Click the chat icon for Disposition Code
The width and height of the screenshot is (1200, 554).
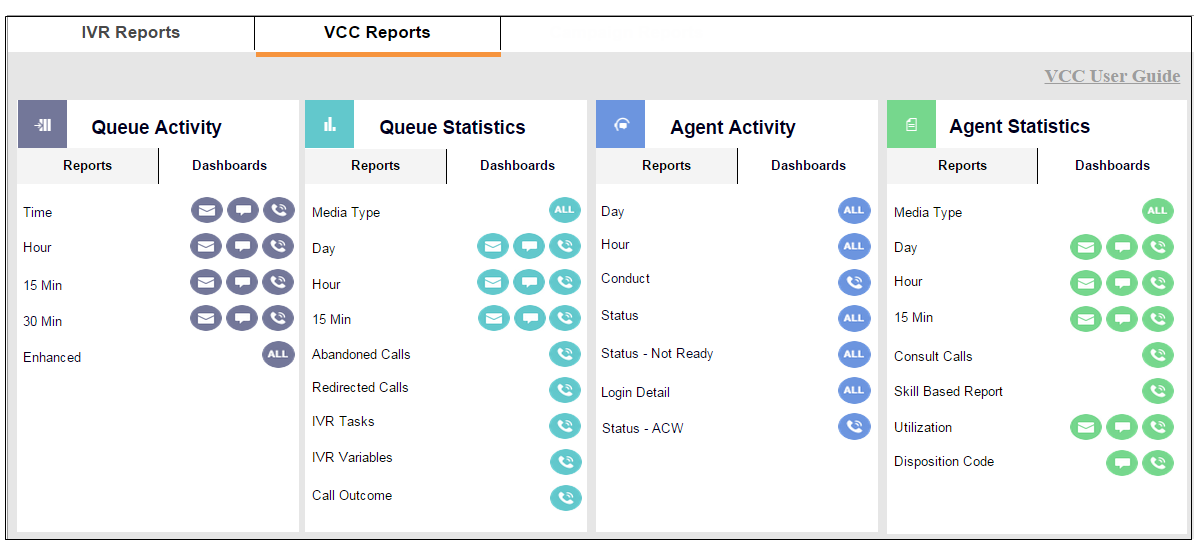[1122, 463]
